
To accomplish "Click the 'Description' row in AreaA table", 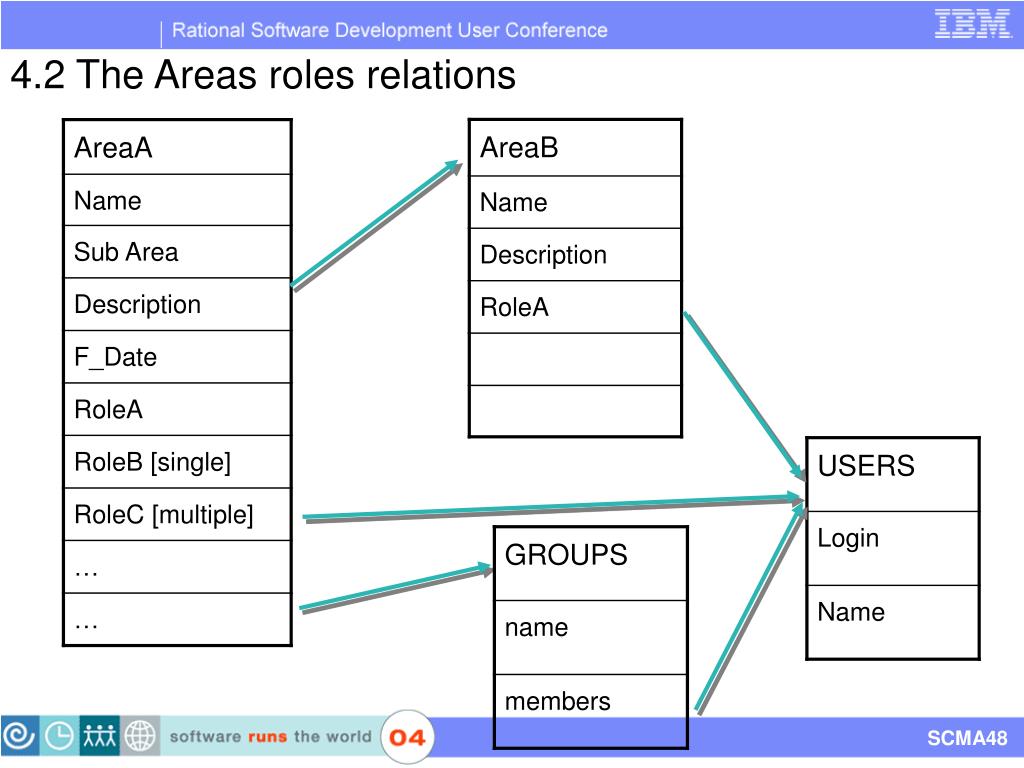I will pos(177,304).
